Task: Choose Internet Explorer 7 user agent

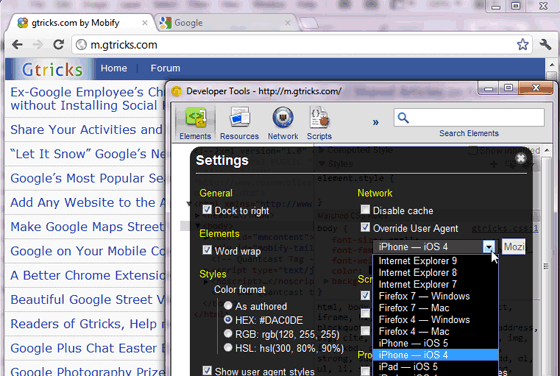Action: coord(435,285)
